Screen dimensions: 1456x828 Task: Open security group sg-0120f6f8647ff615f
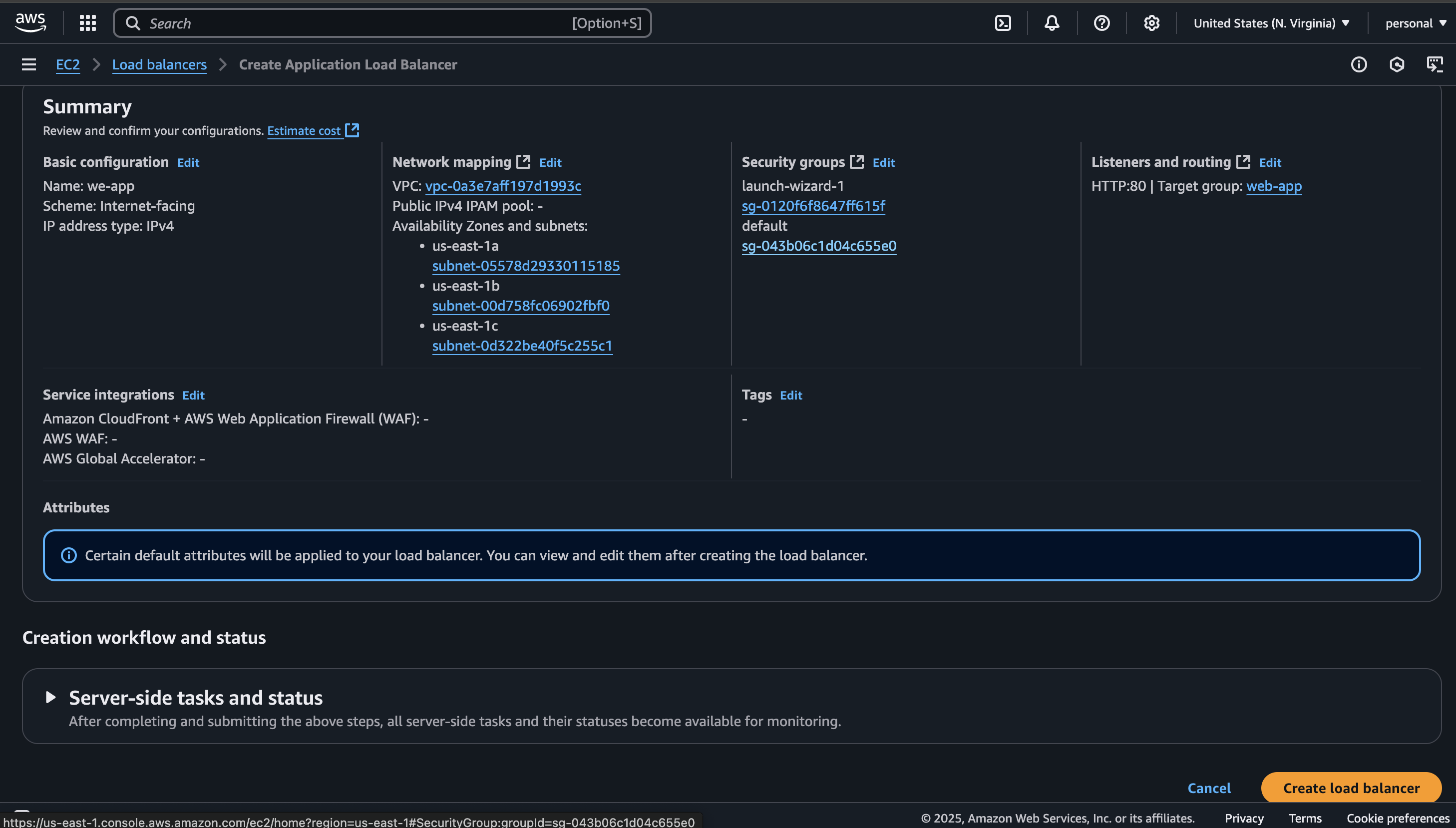tap(813, 205)
